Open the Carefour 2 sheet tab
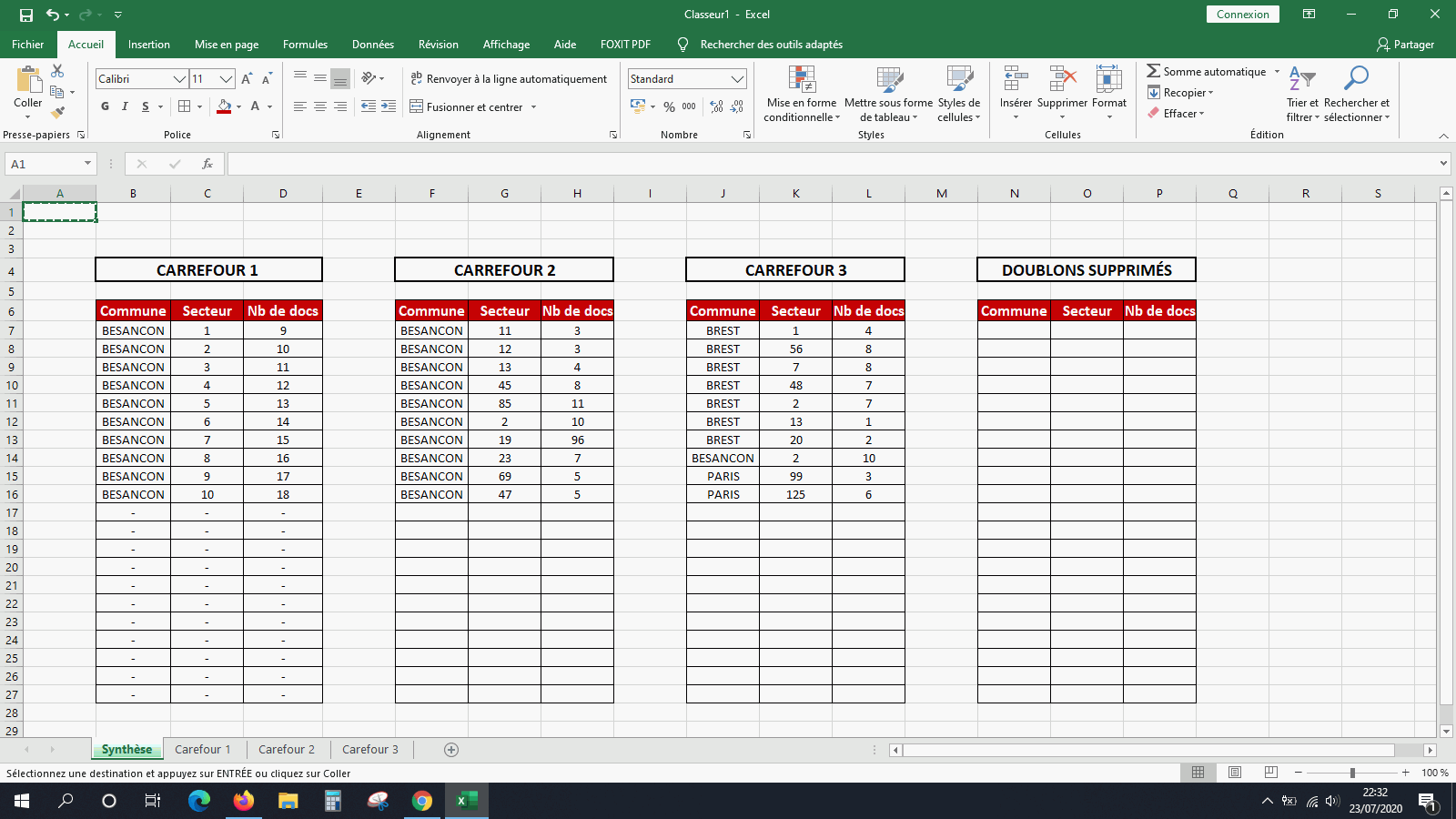 pyautogui.click(x=287, y=750)
